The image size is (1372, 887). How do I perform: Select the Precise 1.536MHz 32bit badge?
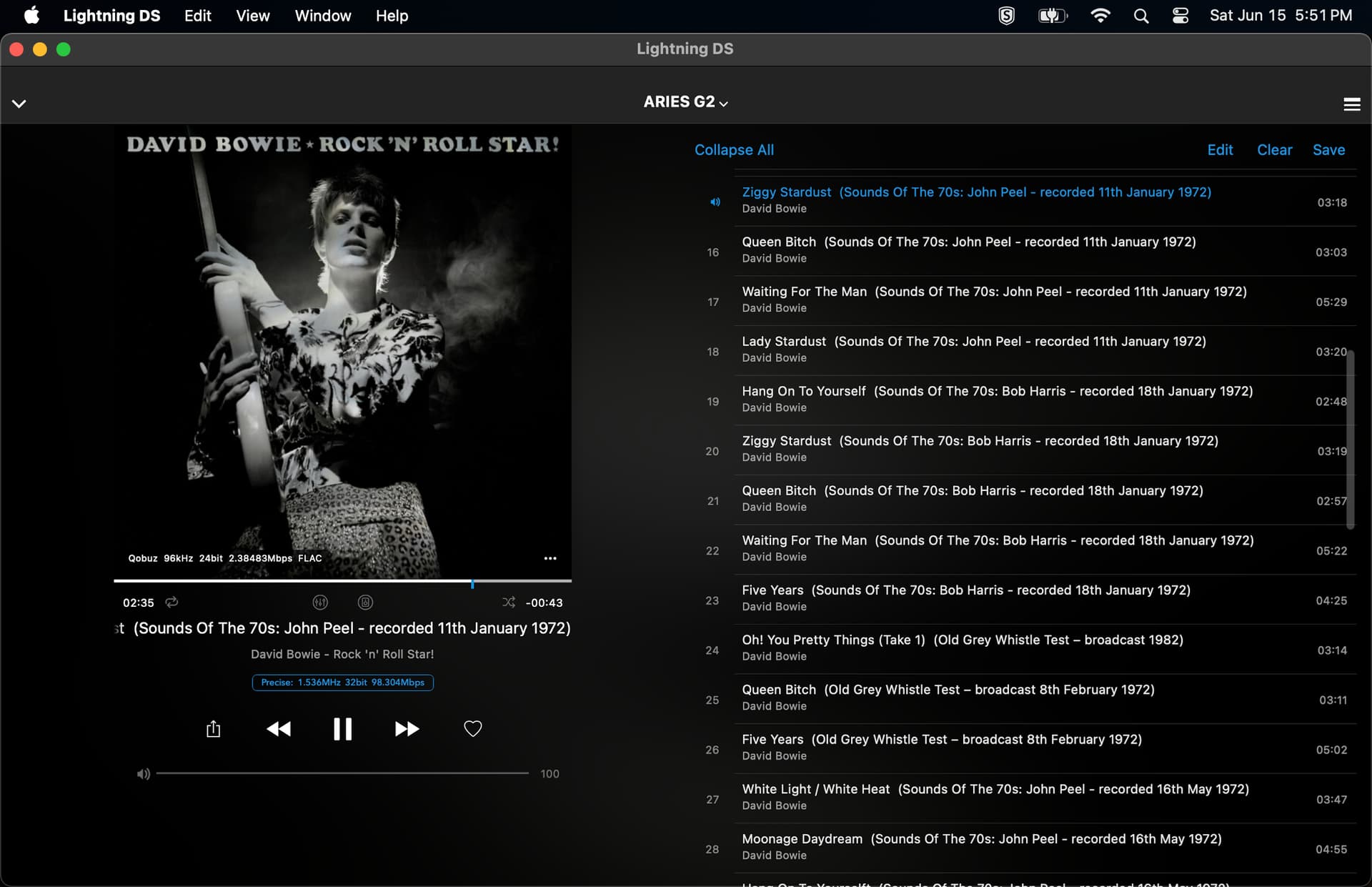(342, 682)
